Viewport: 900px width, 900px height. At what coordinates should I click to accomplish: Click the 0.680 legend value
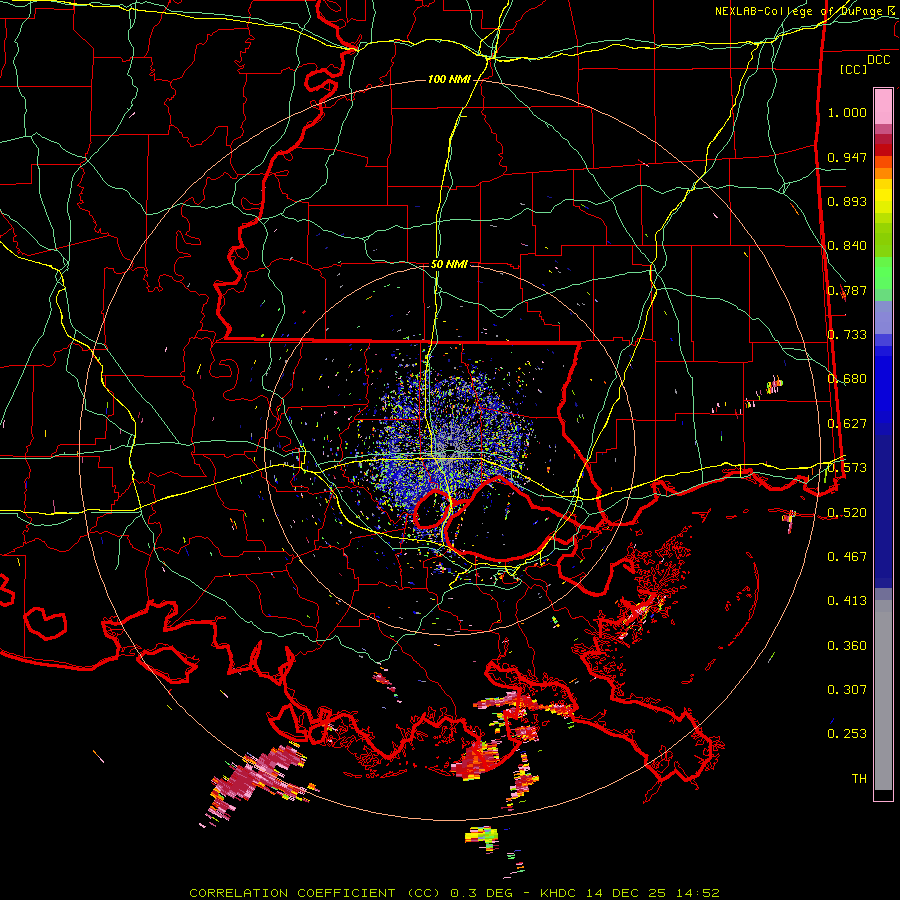847,379
